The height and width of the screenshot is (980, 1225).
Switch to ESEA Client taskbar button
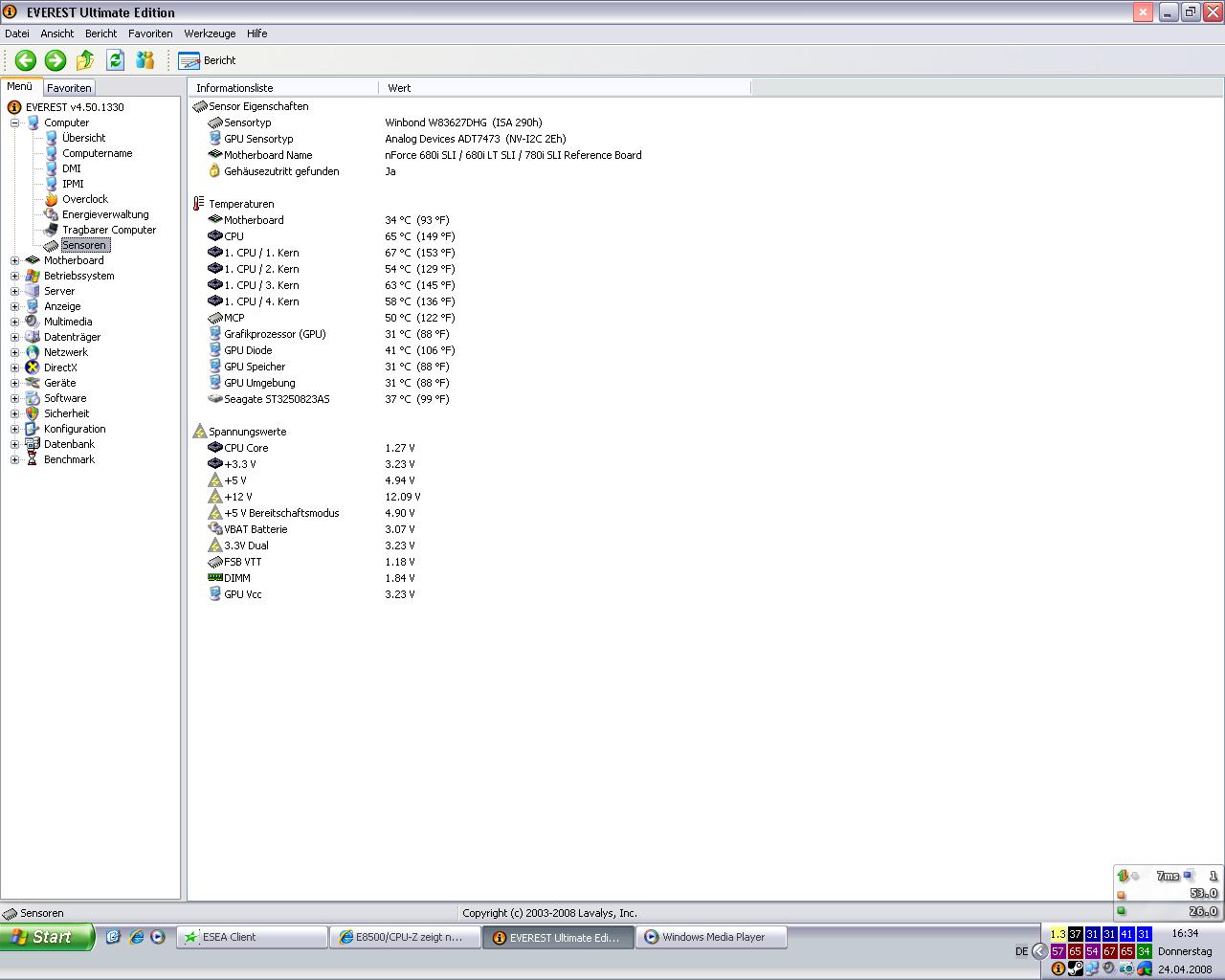(252, 937)
